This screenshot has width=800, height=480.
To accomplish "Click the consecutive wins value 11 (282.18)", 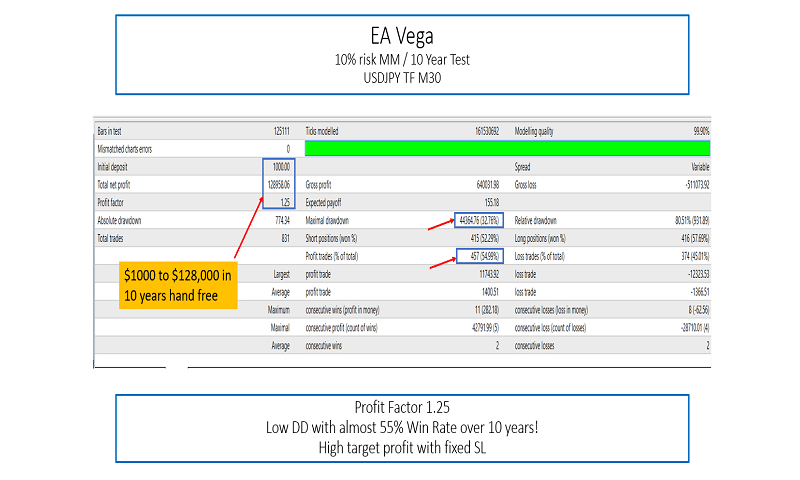I will [487, 310].
